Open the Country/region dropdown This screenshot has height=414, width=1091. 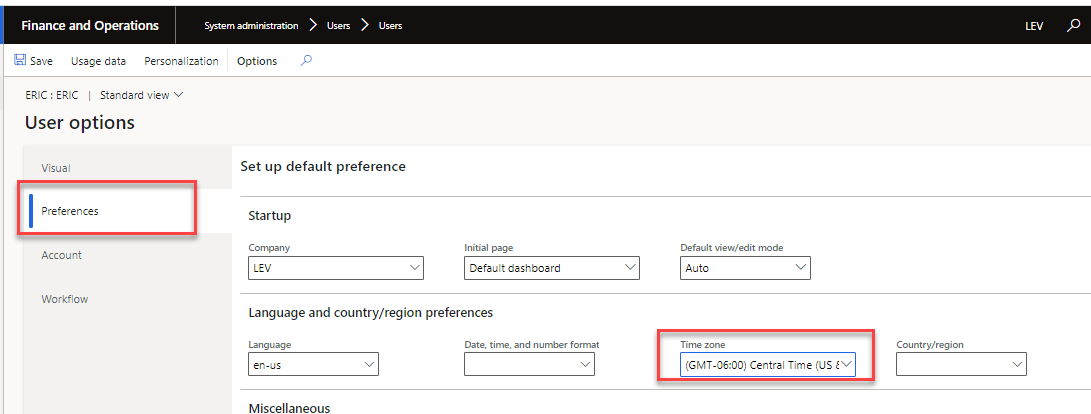tap(962, 364)
